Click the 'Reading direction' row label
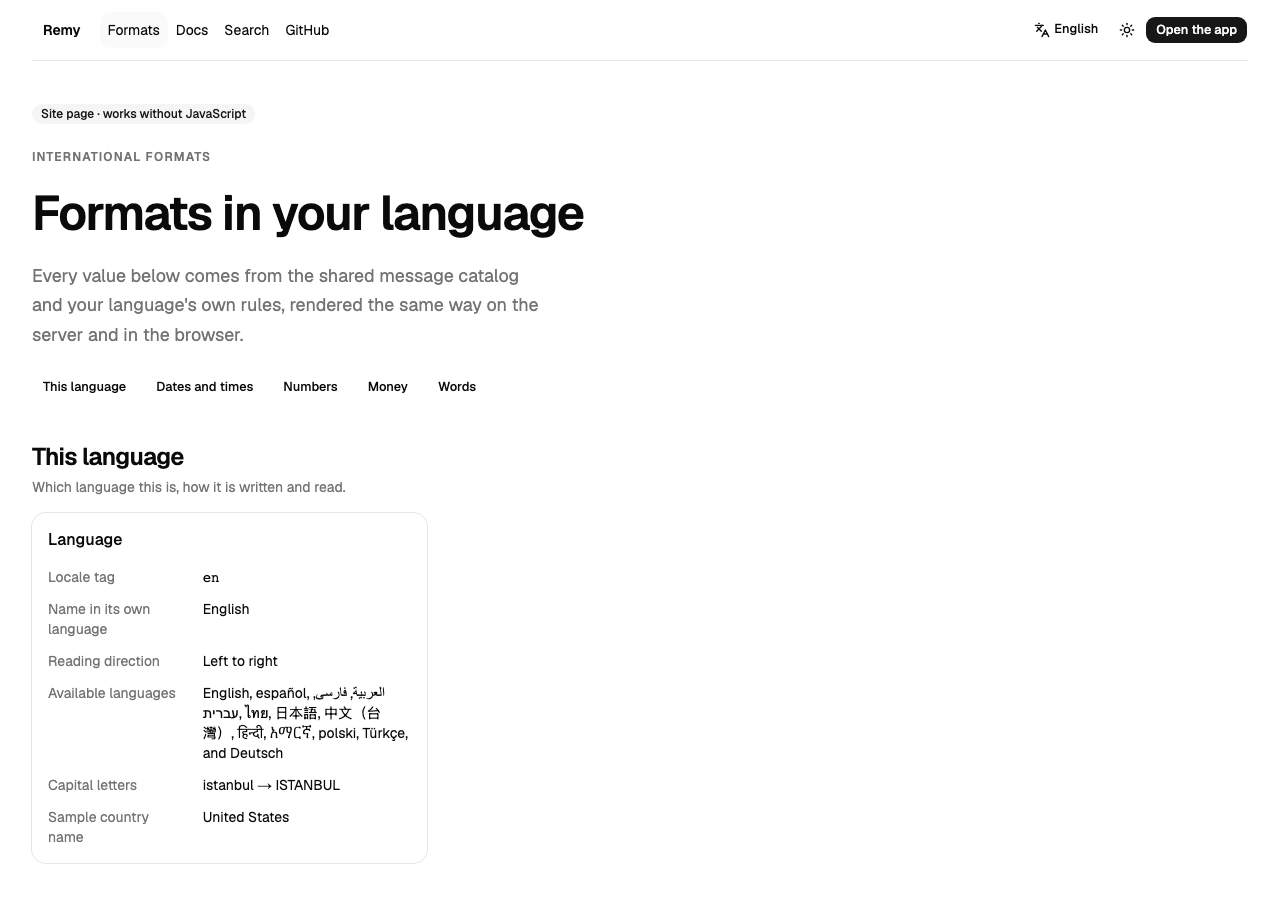 pos(104,661)
